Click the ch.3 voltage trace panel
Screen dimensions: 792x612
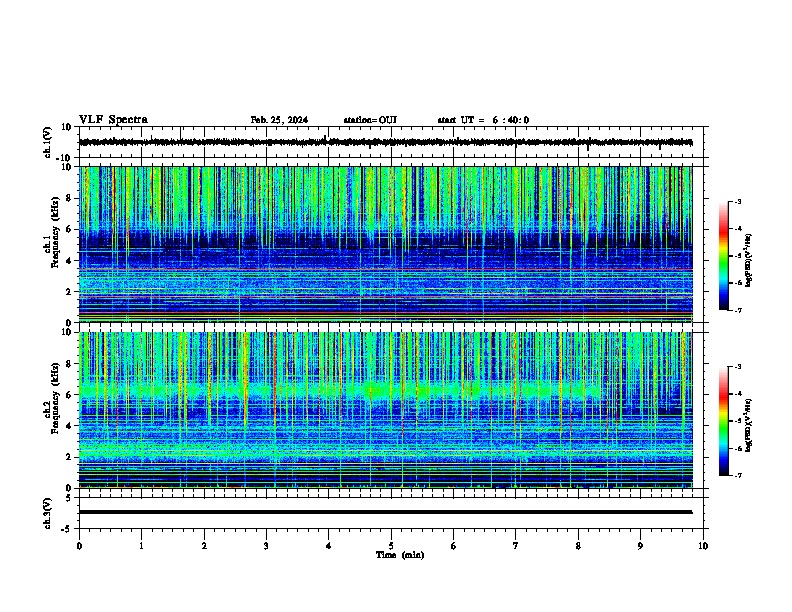393,513
